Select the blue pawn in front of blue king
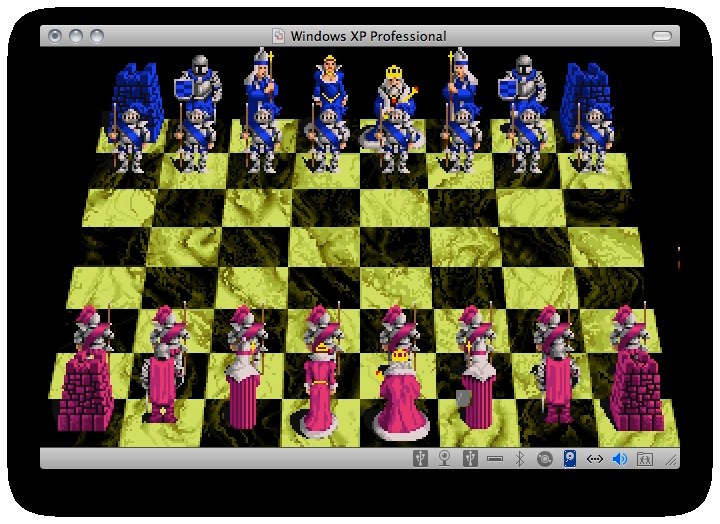 (394, 140)
